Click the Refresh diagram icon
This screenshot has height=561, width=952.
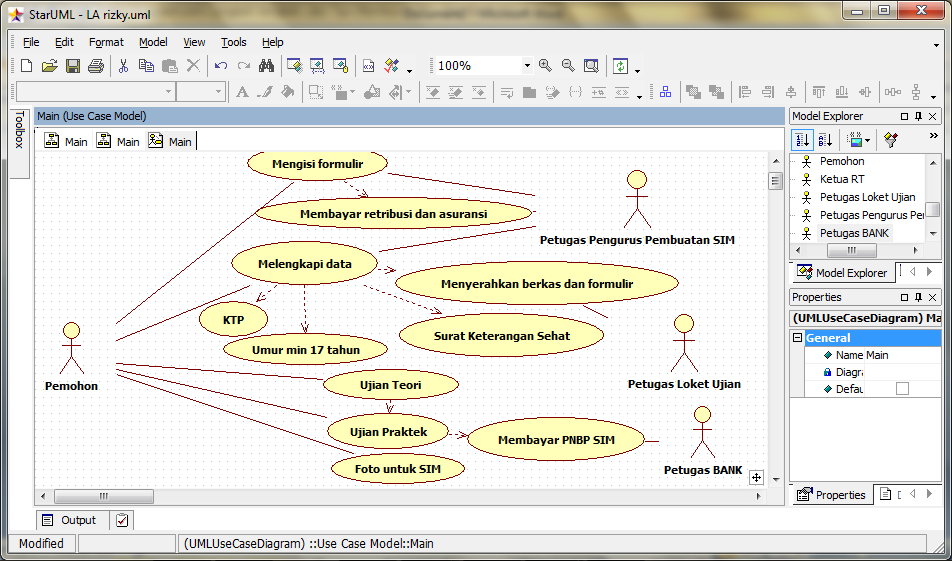[620, 66]
